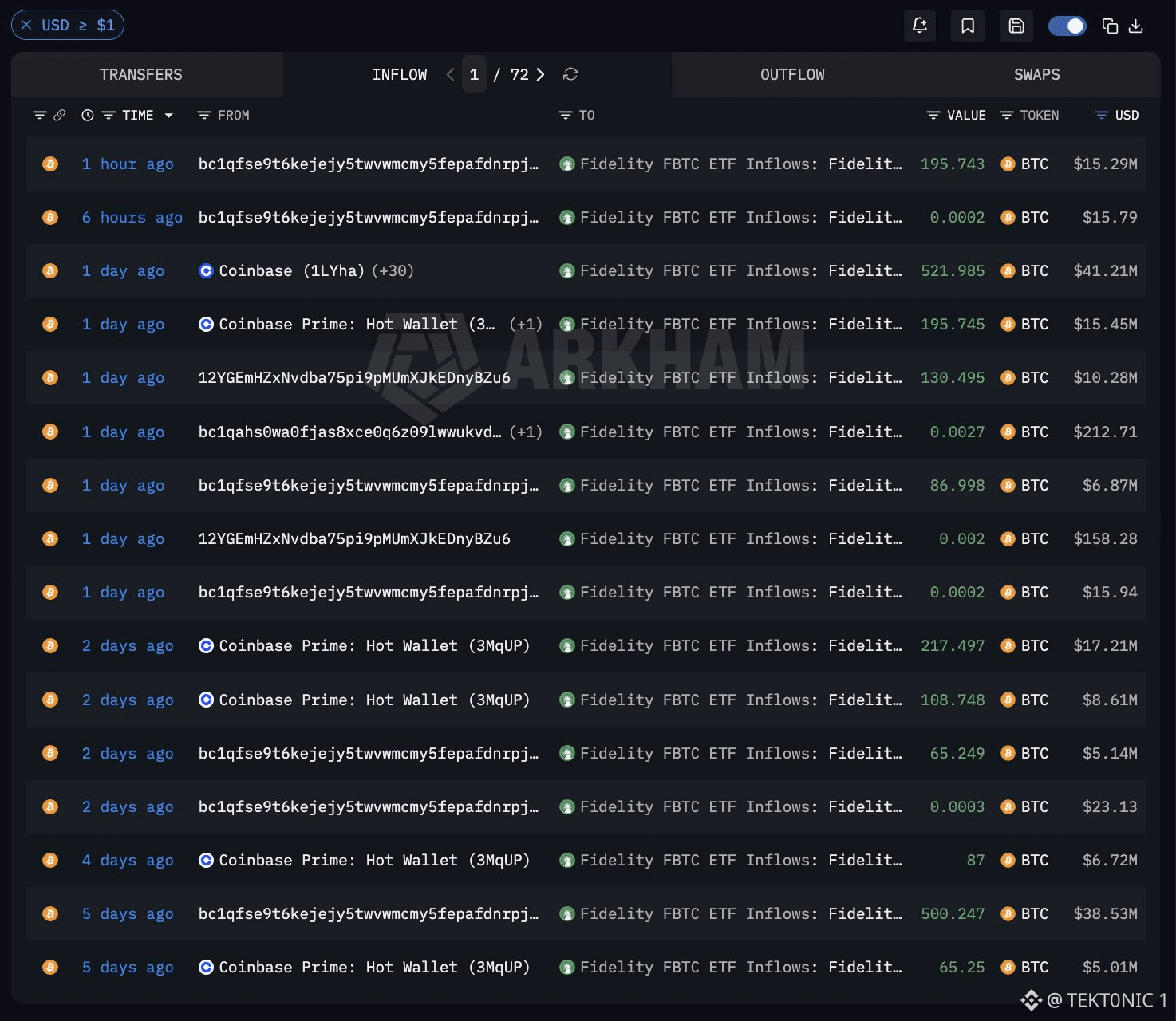Viewport: 1176px width, 1021px height.
Task: Filter by the TO column
Action: [566, 116]
